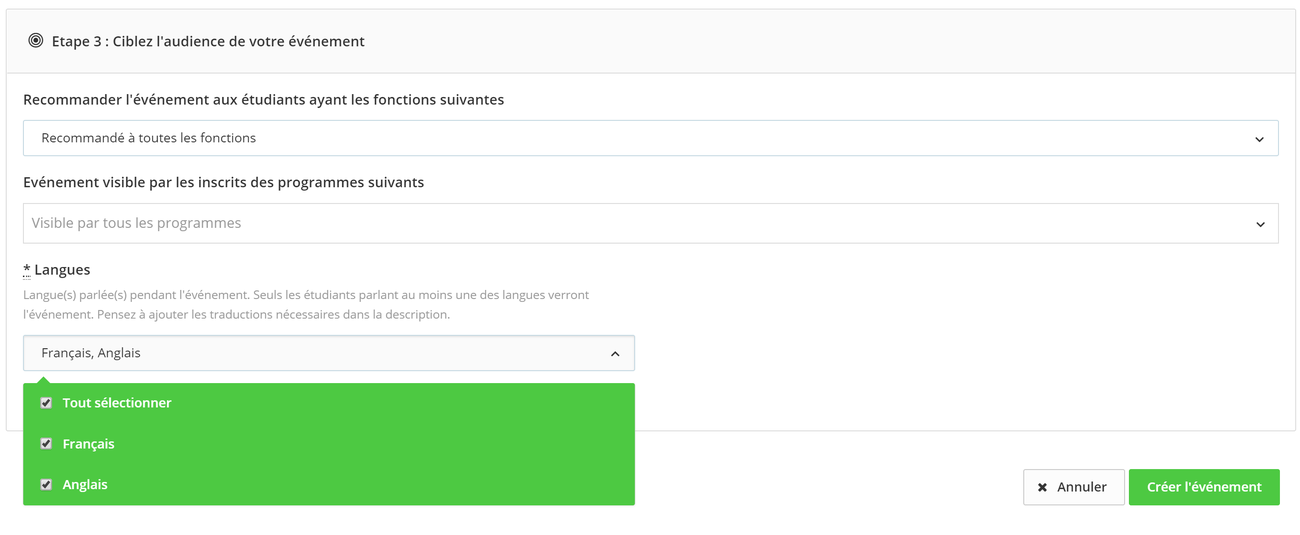1300x535 pixels.
Task: Uncheck the Français checkbox
Action: coord(46,444)
